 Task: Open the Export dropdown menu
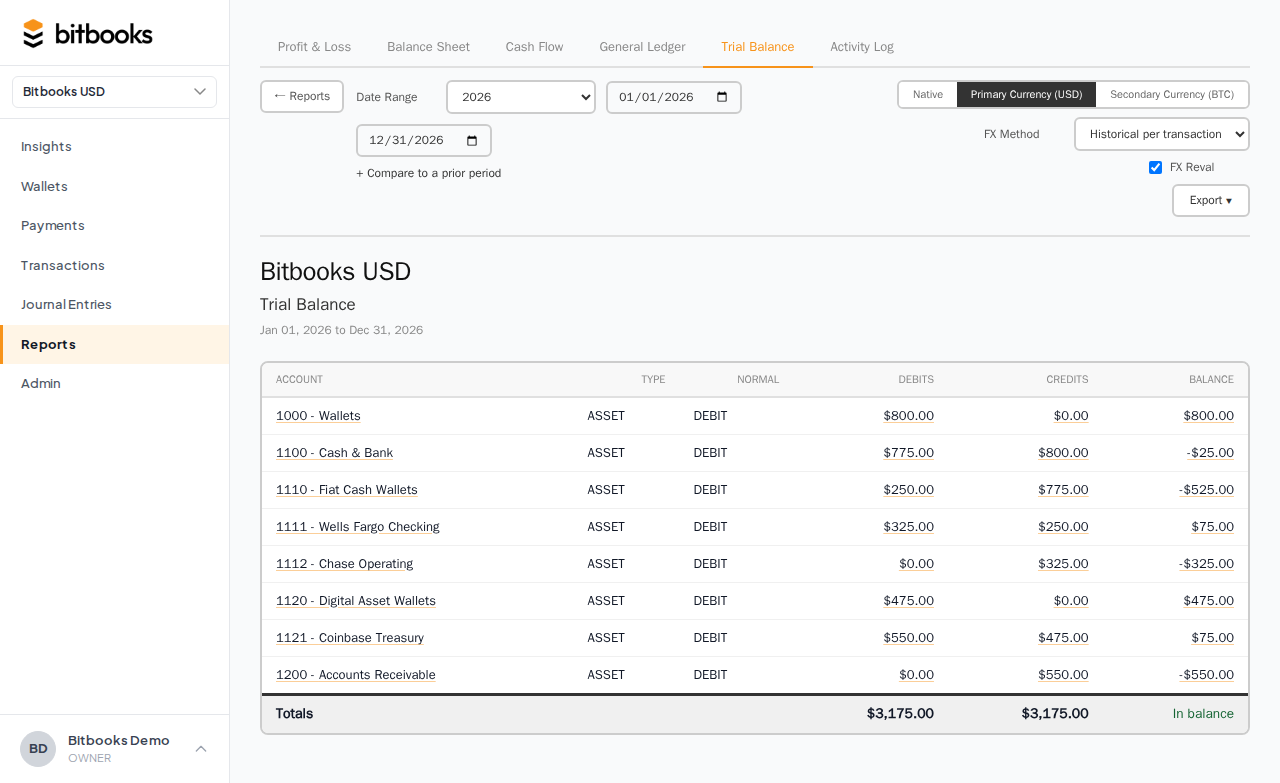(1211, 200)
